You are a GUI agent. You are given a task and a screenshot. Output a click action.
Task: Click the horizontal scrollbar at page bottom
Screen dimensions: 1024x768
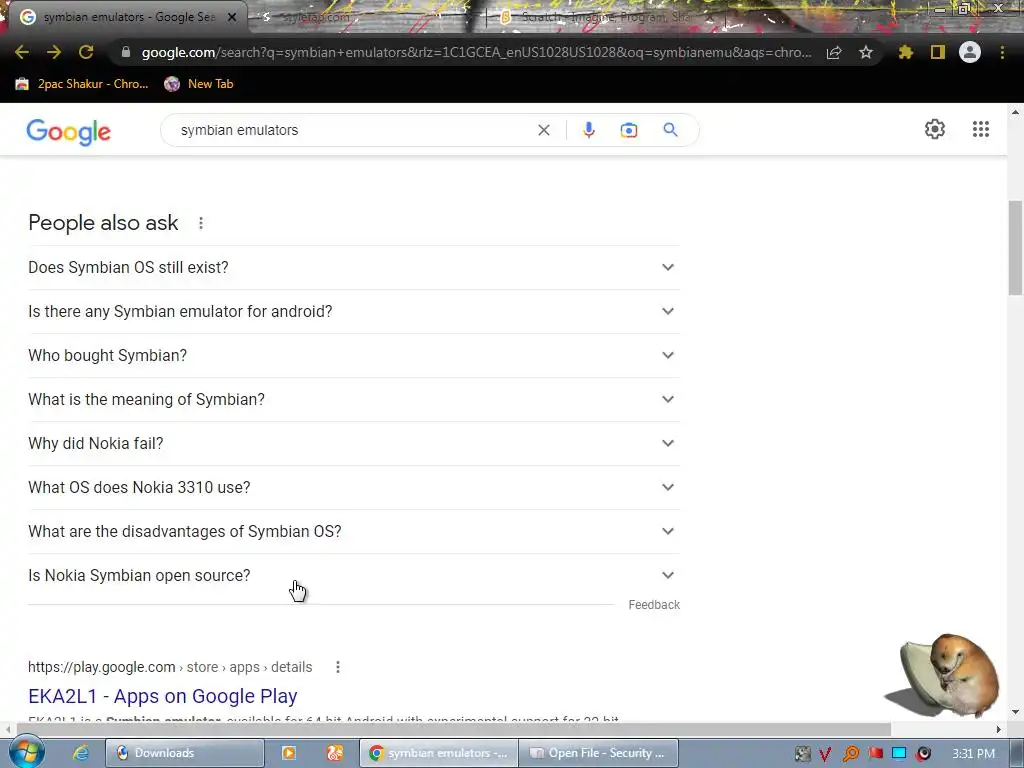point(454,729)
